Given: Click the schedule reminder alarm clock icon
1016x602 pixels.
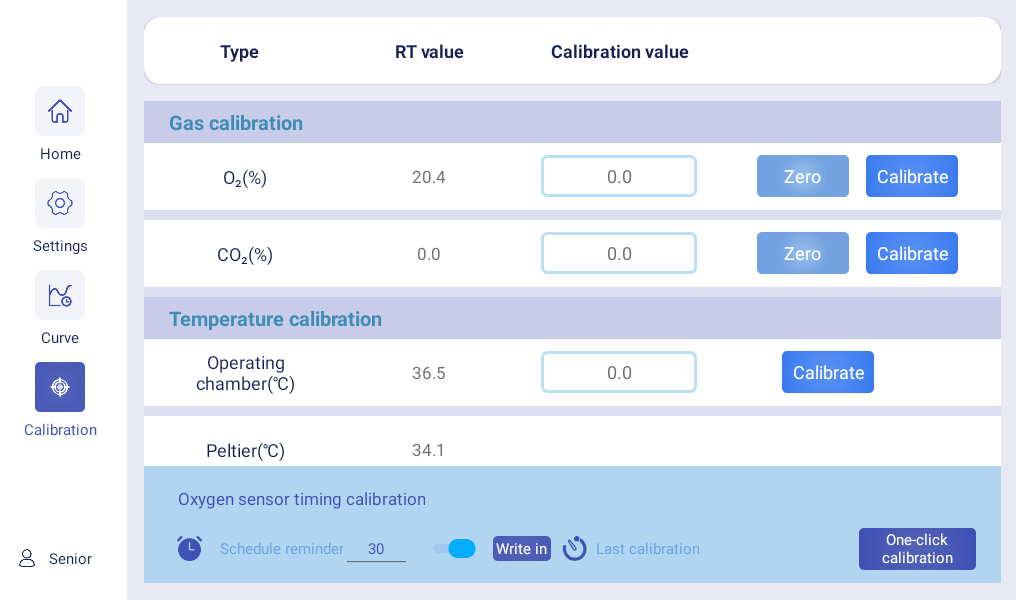Looking at the screenshot, I should pos(189,548).
